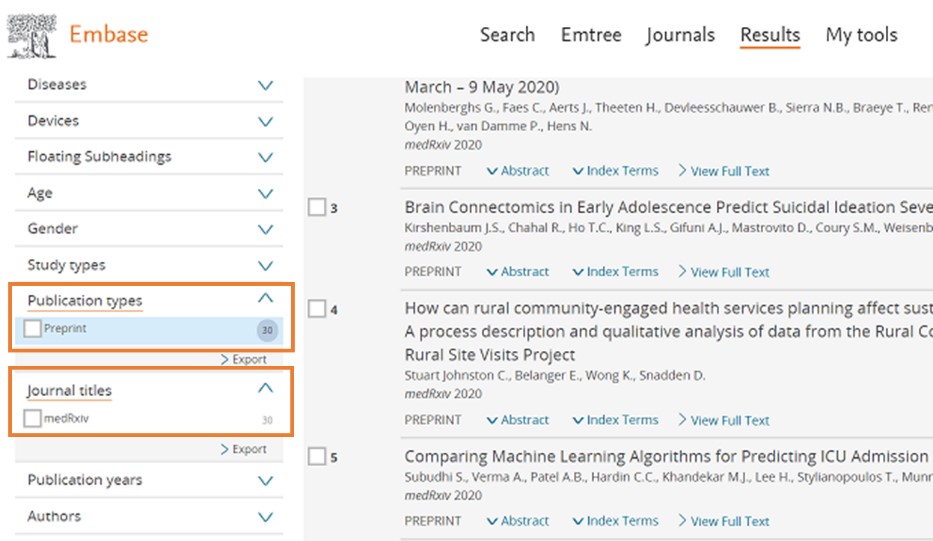Image resolution: width=933 pixels, height=541 pixels.
Task: Select the checkbox for result 5
Action: click(x=317, y=457)
